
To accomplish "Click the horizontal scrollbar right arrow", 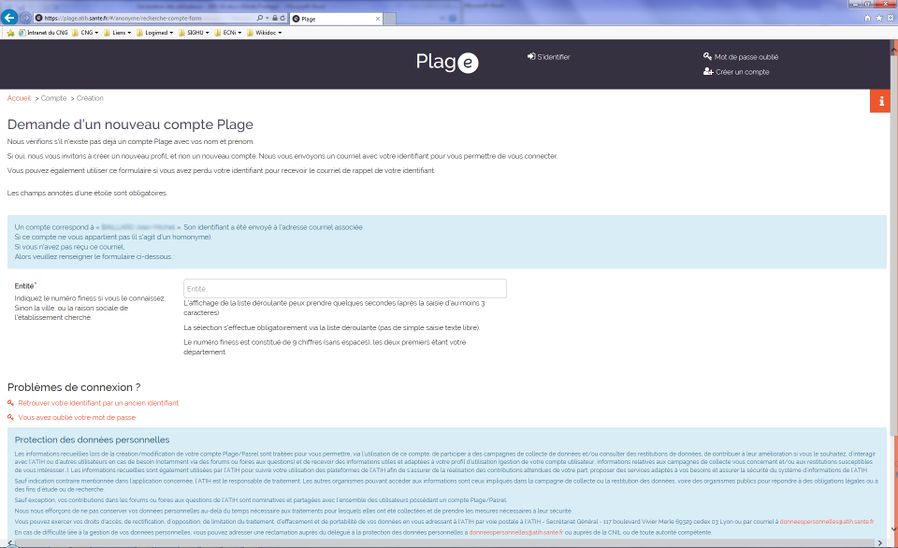I will click(x=881, y=542).
